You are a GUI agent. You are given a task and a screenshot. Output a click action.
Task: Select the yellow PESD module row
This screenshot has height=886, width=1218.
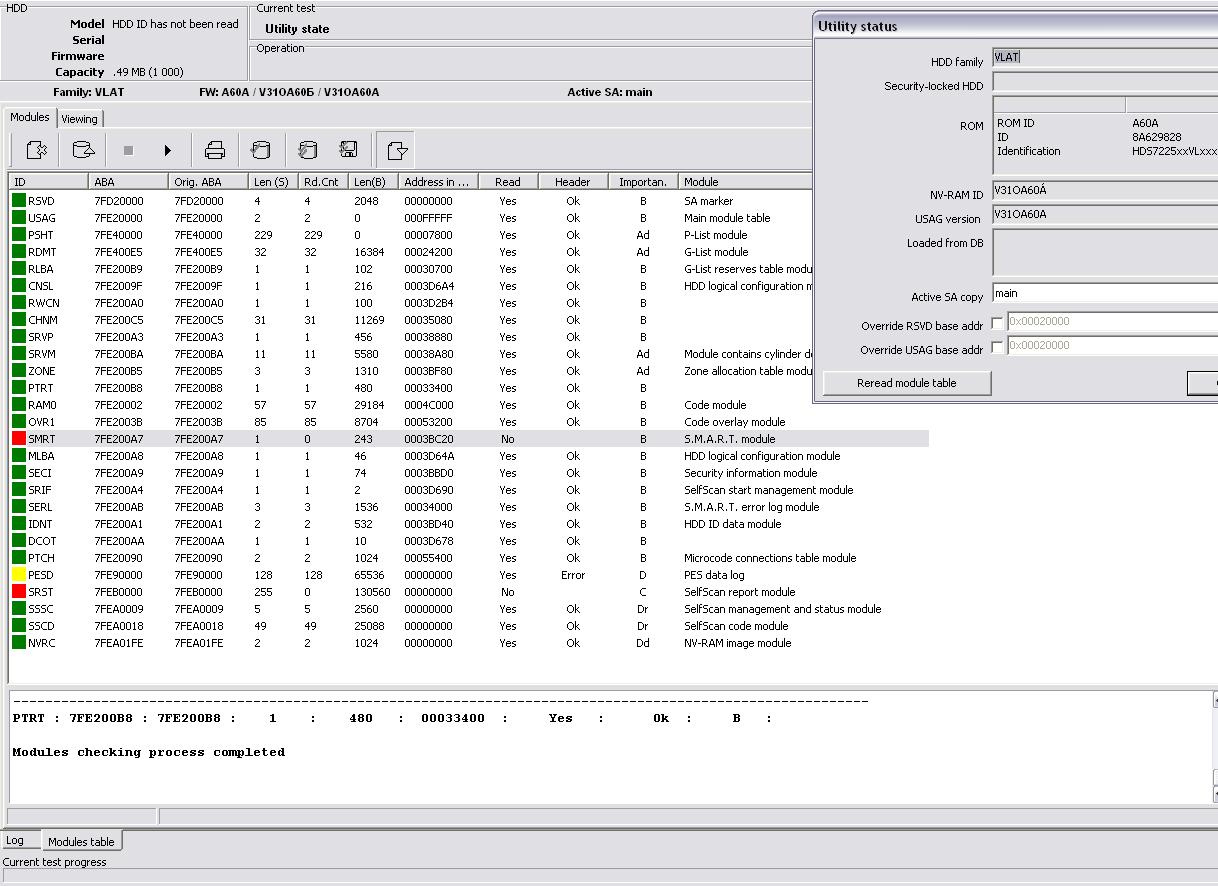[469, 575]
